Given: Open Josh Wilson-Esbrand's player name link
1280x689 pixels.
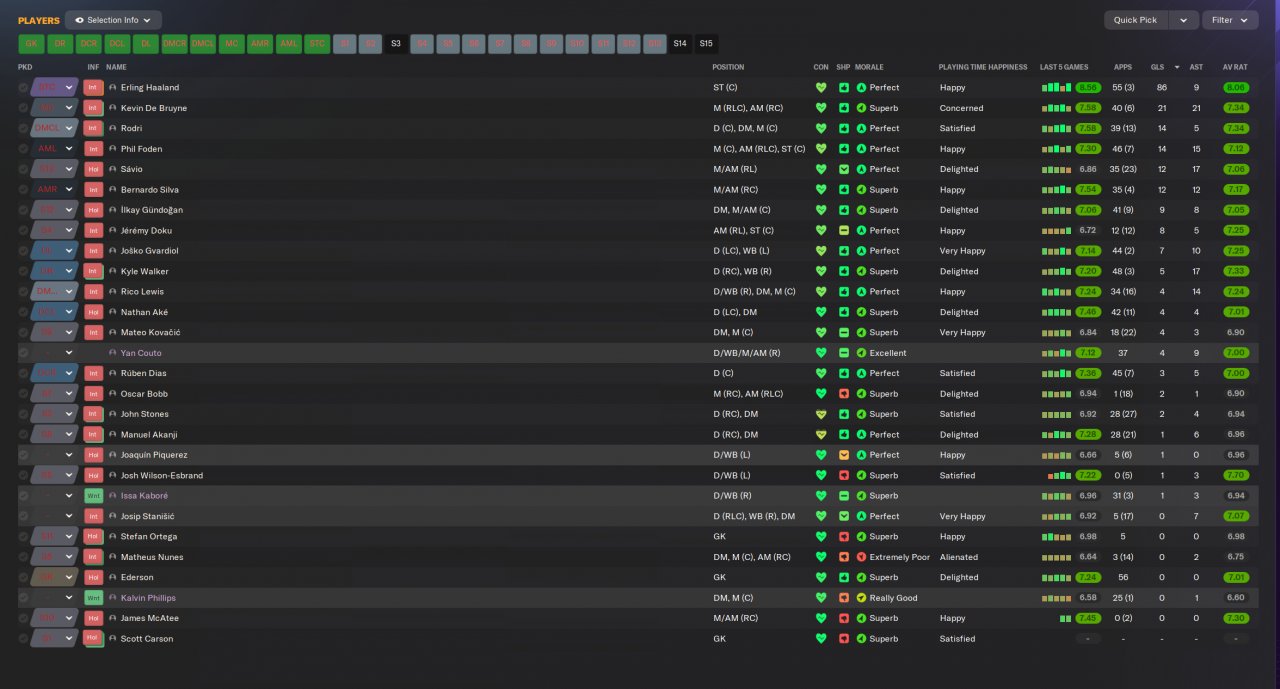Looking at the screenshot, I should (162, 476).
